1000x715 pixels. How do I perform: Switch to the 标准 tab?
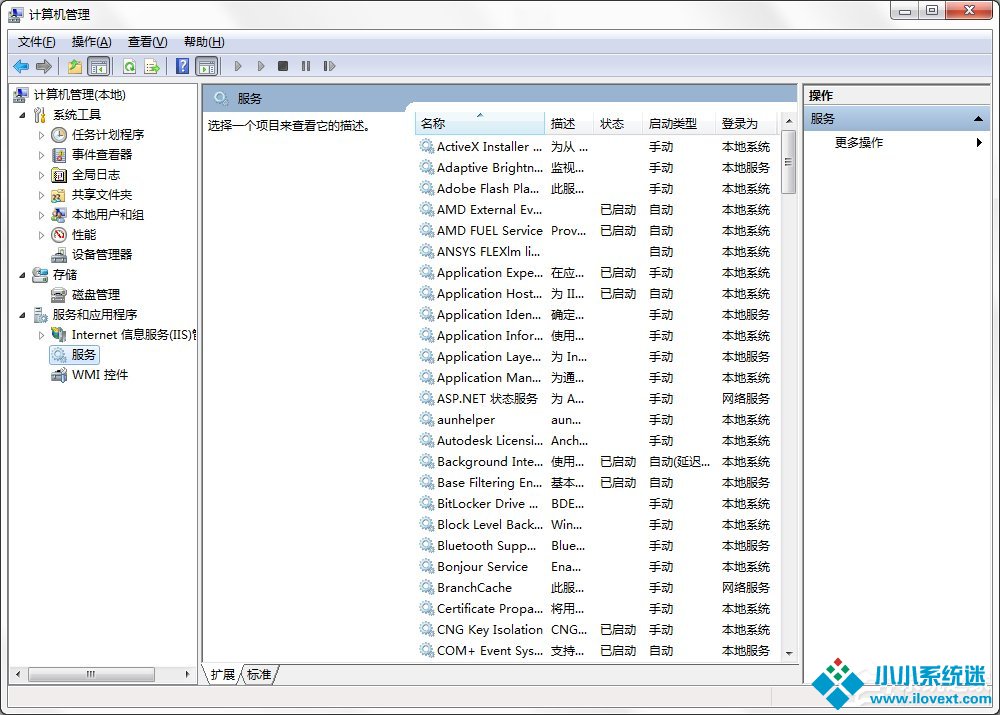259,675
